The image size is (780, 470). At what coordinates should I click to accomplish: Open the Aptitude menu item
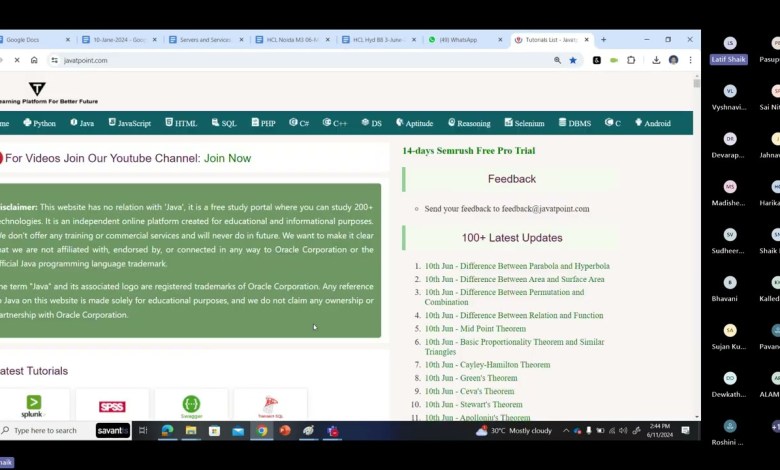click(414, 123)
